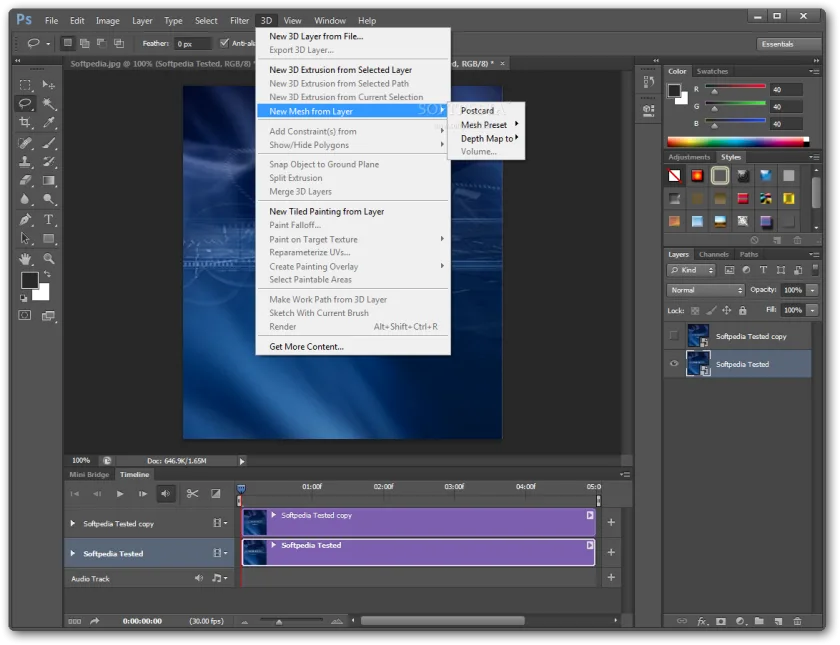840x645 pixels.
Task: Click Get More Content menu item
Action: (x=306, y=347)
